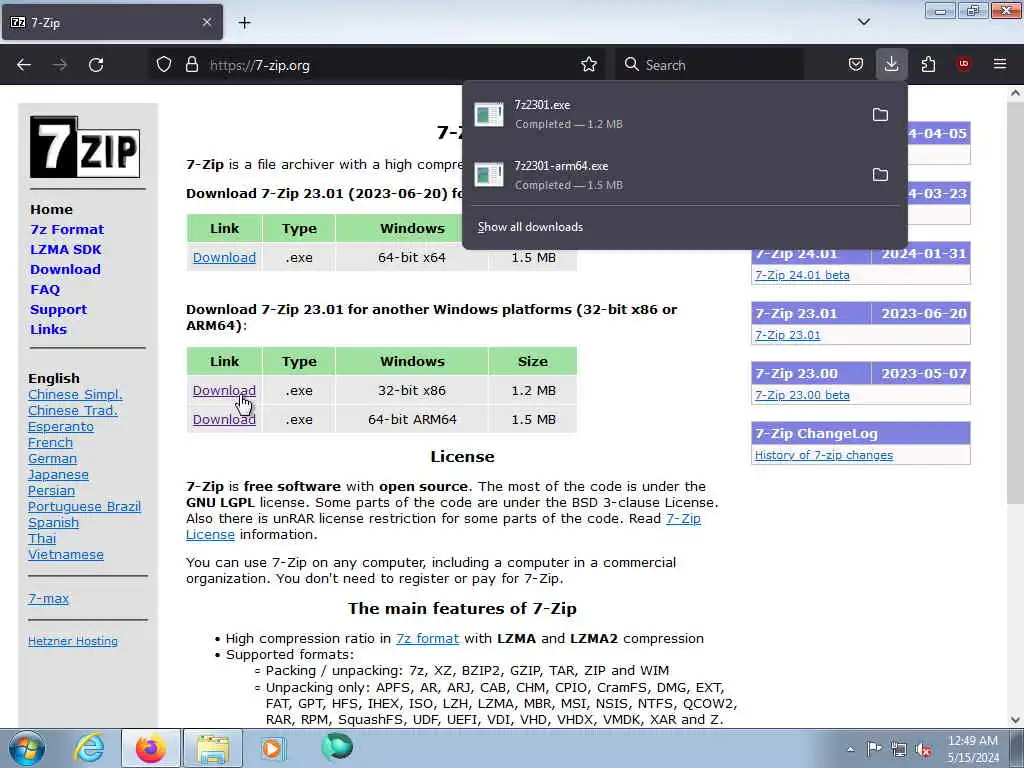Go back using the browser back arrow
The width and height of the screenshot is (1024, 768).
coord(24,65)
